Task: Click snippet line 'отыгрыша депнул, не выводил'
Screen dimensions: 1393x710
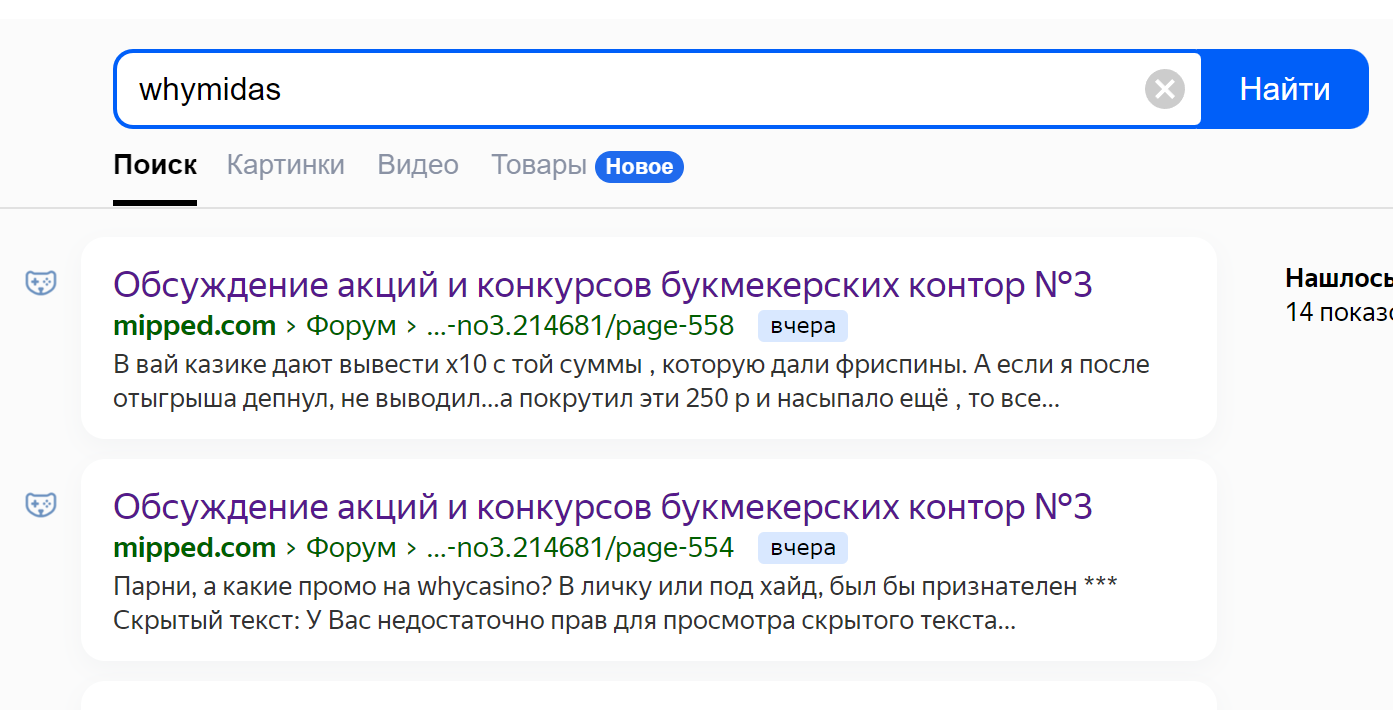Action: [x=586, y=400]
